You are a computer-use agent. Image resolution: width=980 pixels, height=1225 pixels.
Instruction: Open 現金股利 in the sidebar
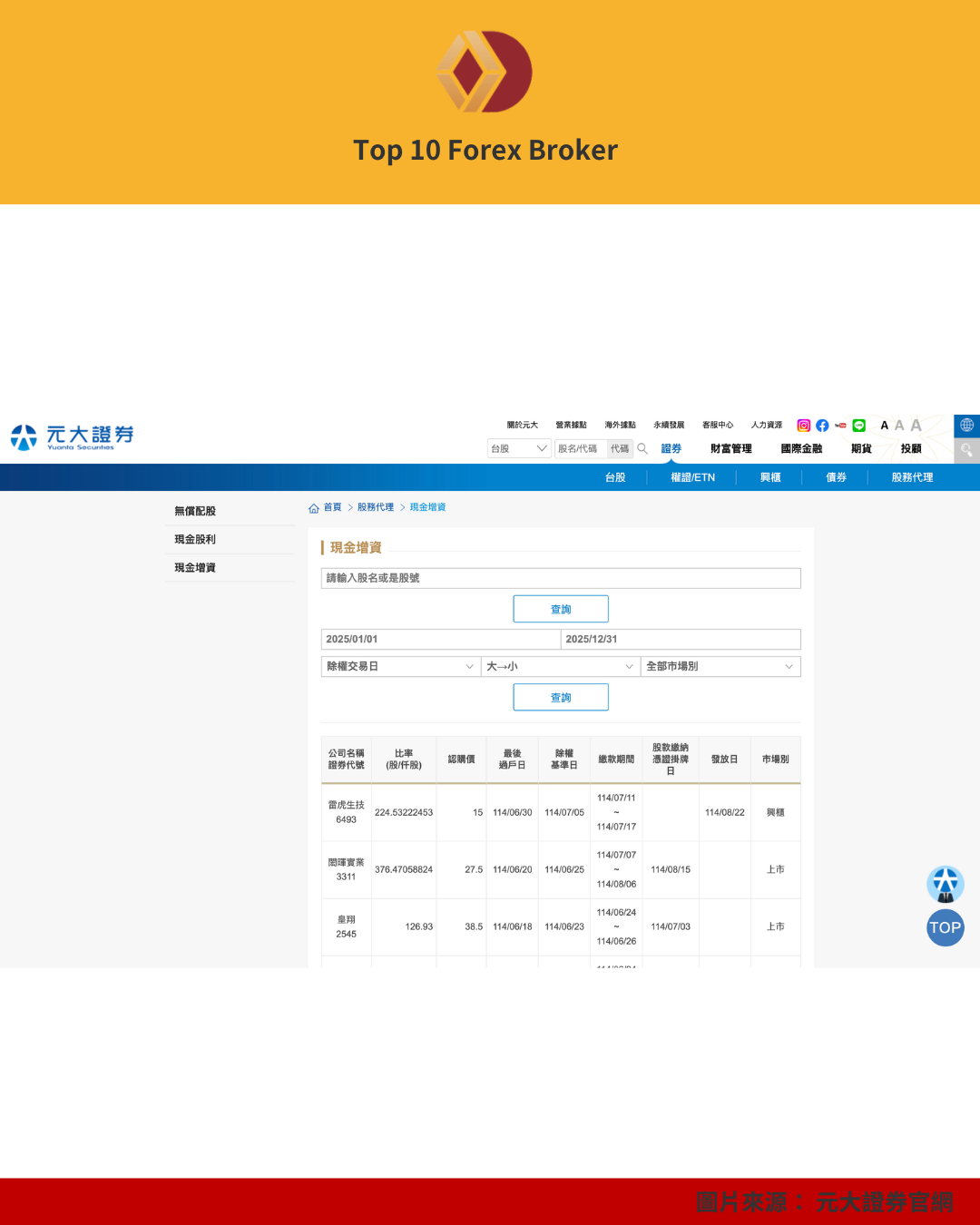point(195,540)
